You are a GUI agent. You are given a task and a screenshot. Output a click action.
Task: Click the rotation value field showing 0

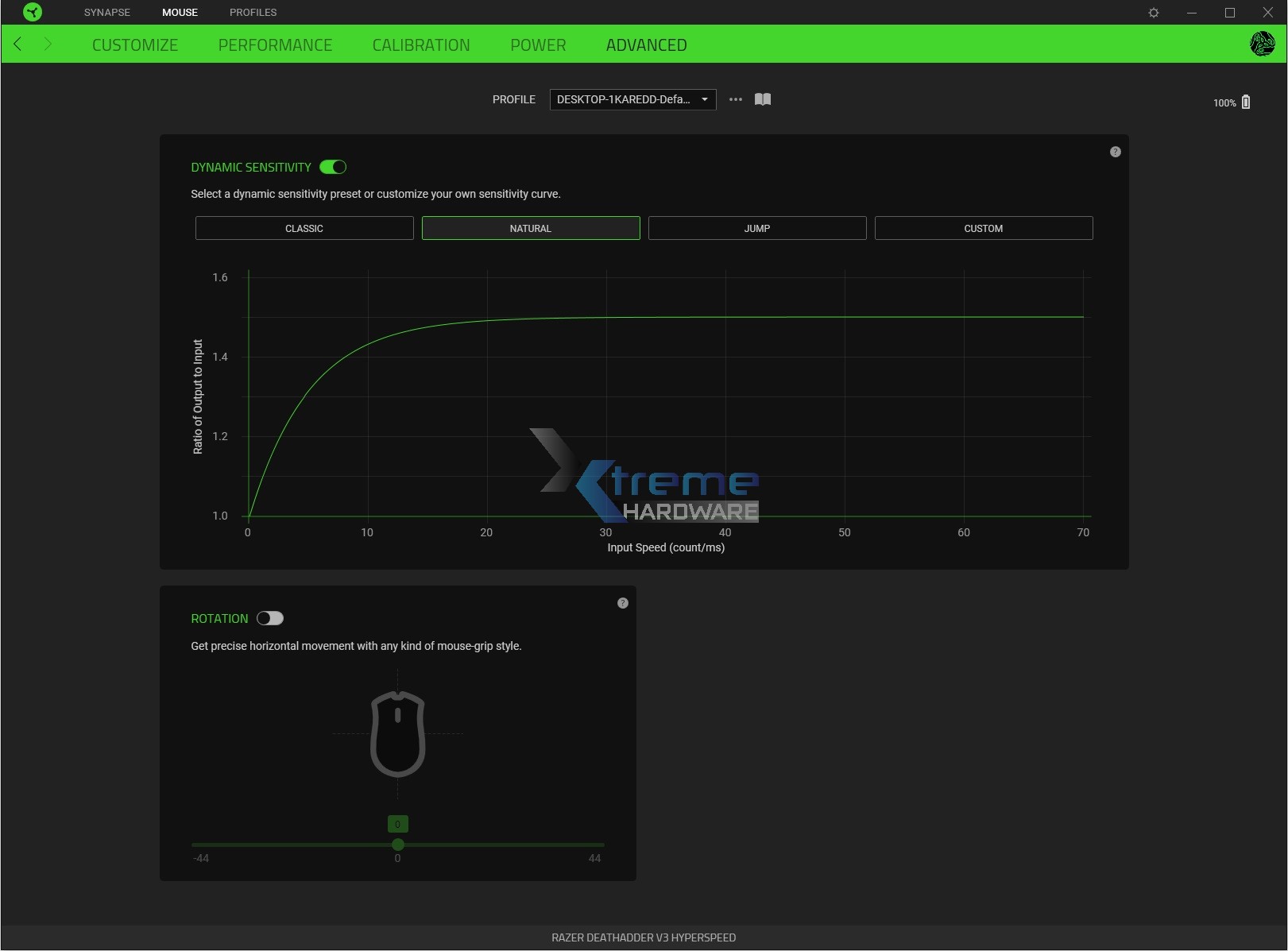(x=397, y=824)
